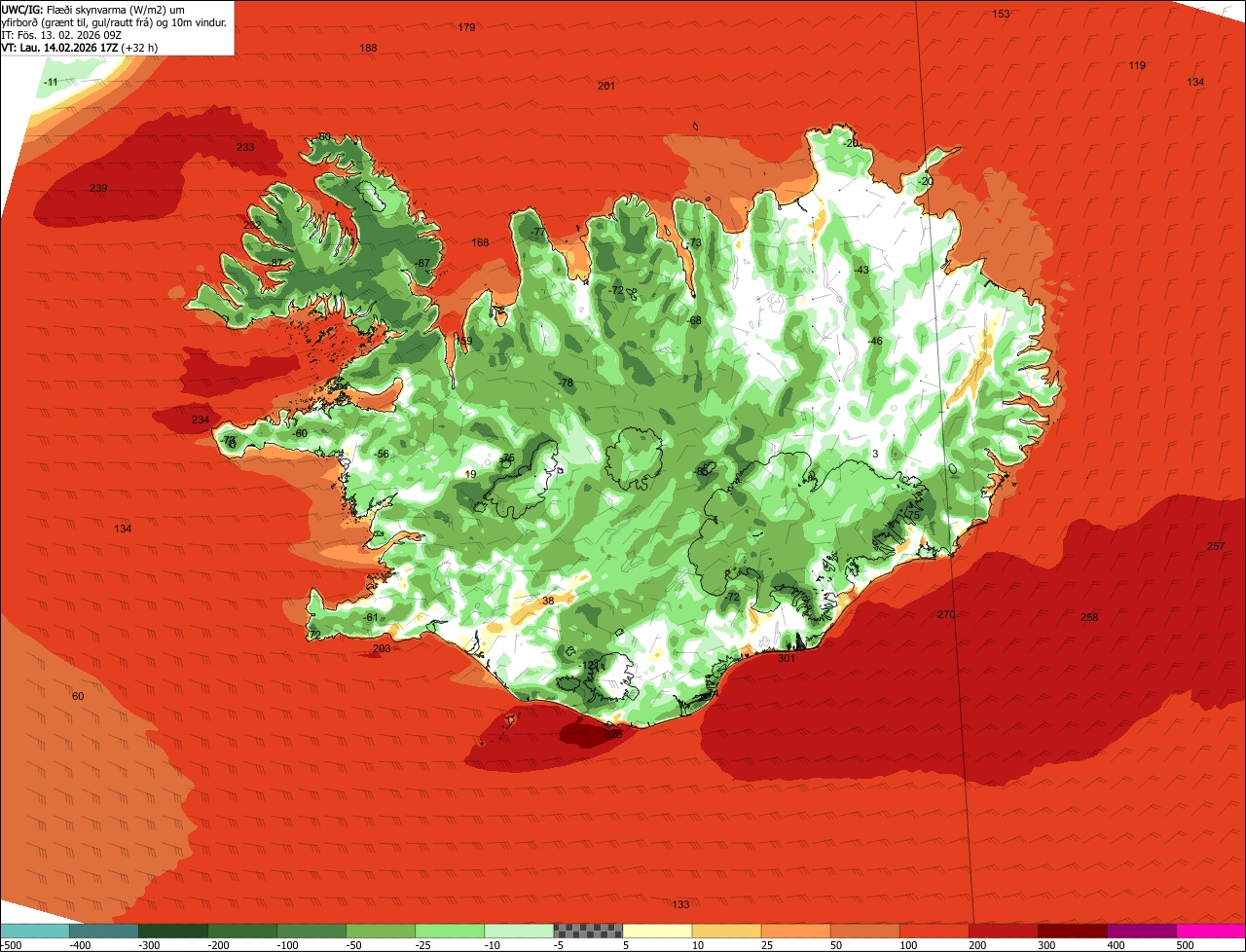Click the 233 value over the Westfjords sea
The image size is (1246, 952).
coord(245,147)
